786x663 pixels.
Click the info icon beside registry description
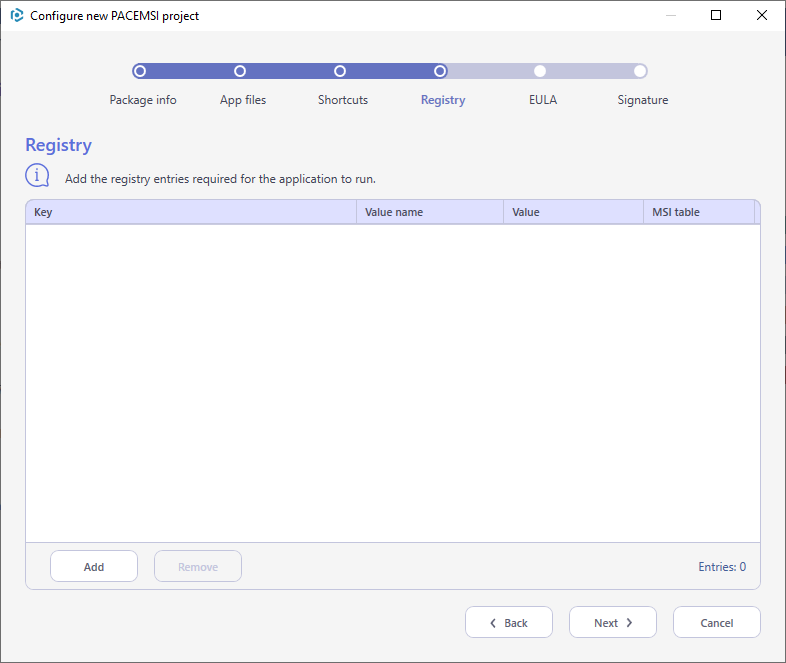(37, 176)
